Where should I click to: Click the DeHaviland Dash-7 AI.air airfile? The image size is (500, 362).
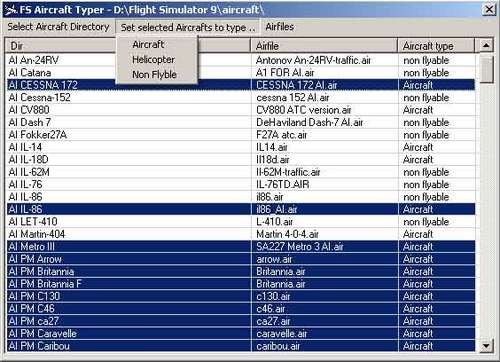point(310,122)
